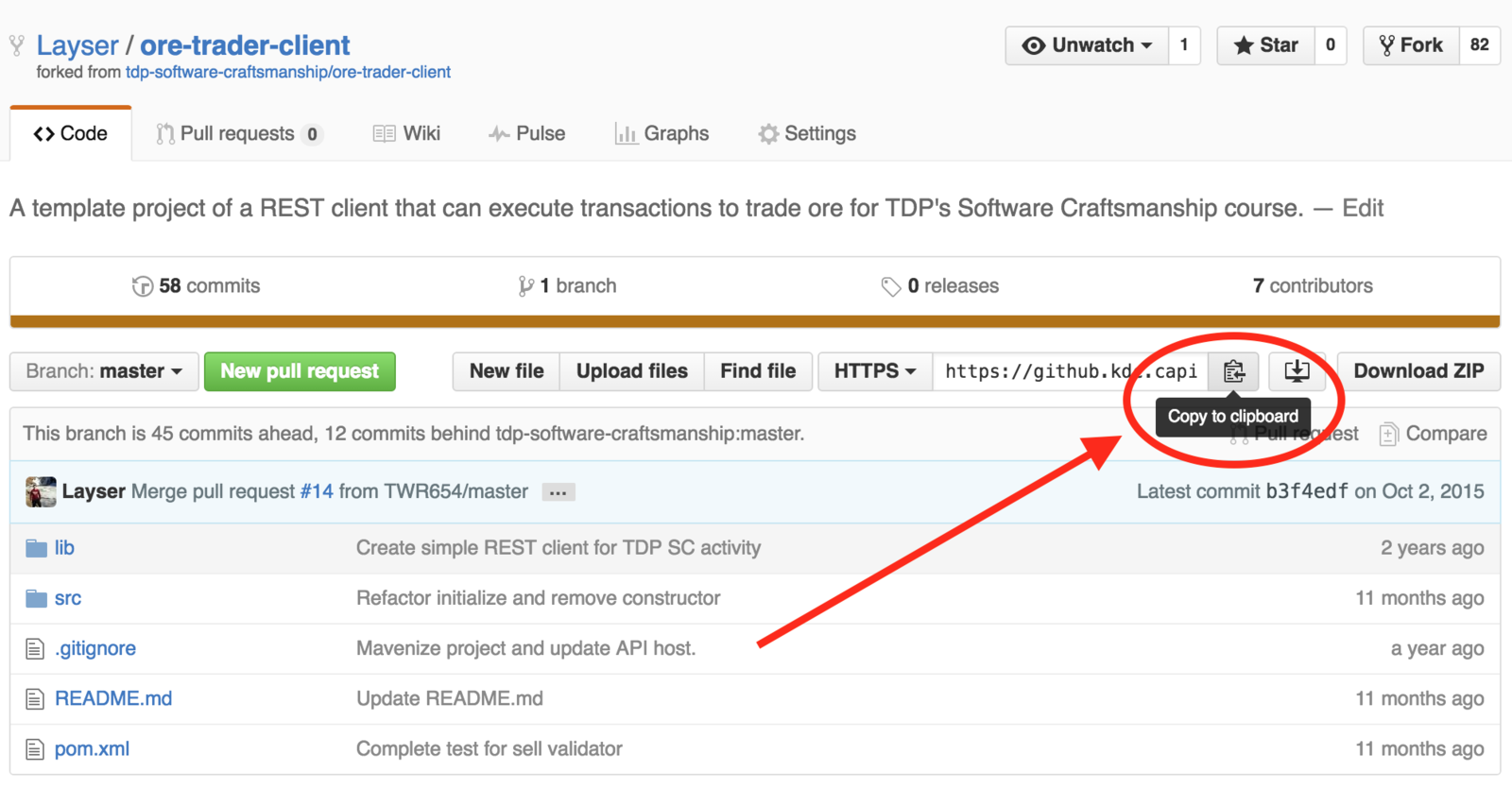This screenshot has width=1512, height=789.
Task: Open commit 'Mavenize project and update API host.'
Action: coord(526,649)
